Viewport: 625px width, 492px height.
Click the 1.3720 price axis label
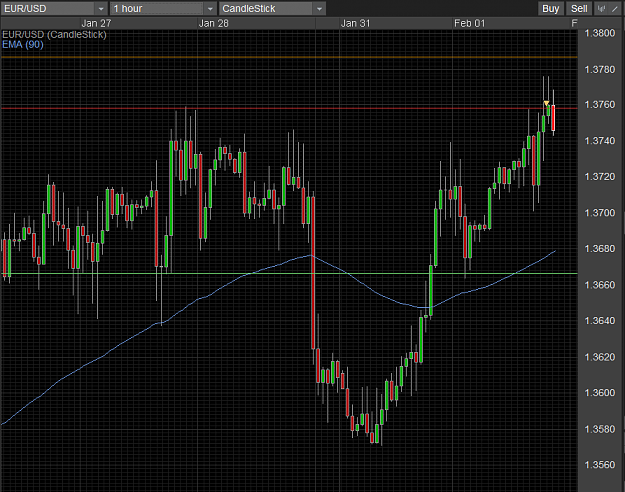tap(599, 177)
